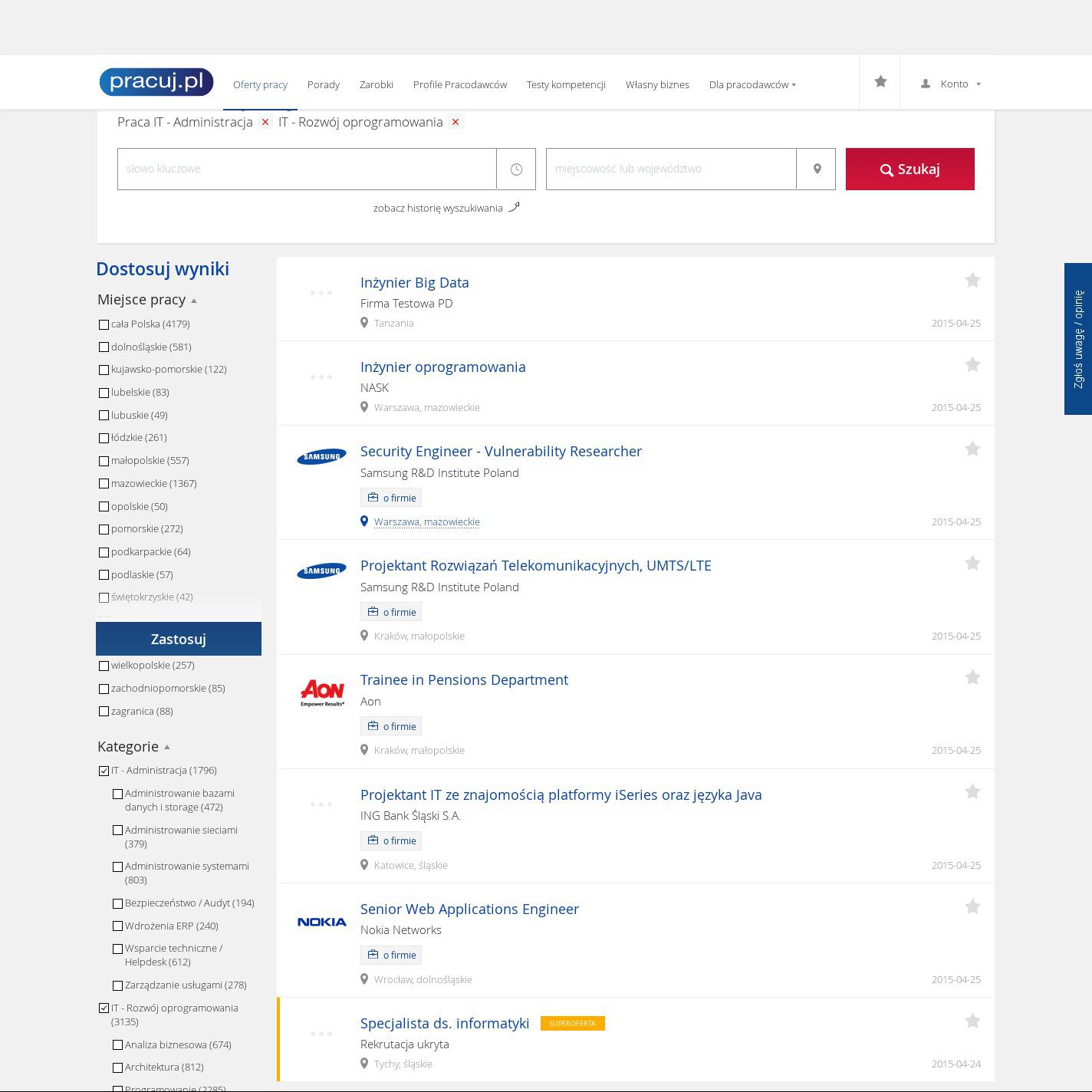Uncheck the IT - Administracja category
1092x1092 pixels.
click(104, 771)
